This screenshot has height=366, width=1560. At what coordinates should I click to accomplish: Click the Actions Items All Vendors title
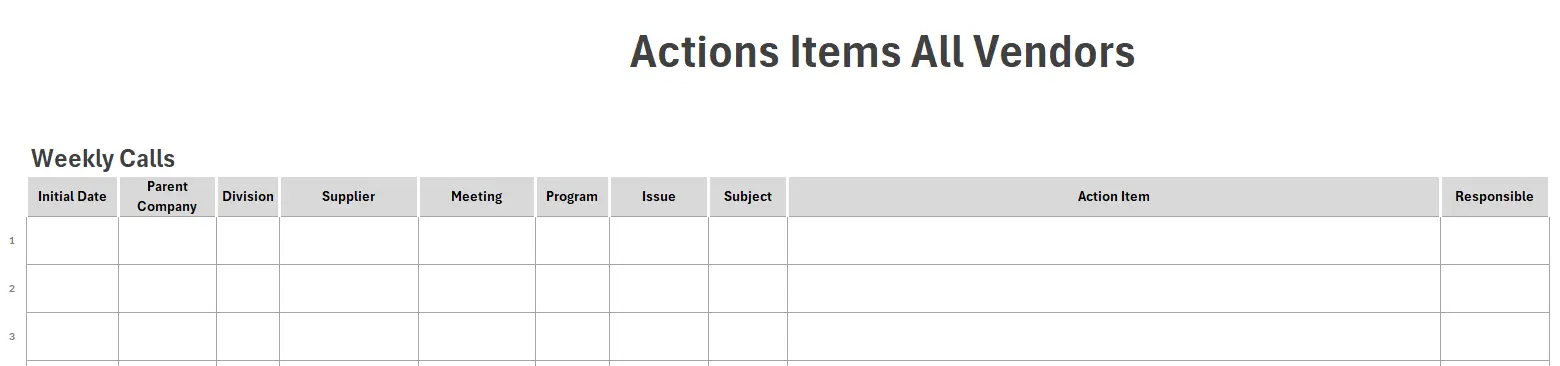(x=882, y=52)
